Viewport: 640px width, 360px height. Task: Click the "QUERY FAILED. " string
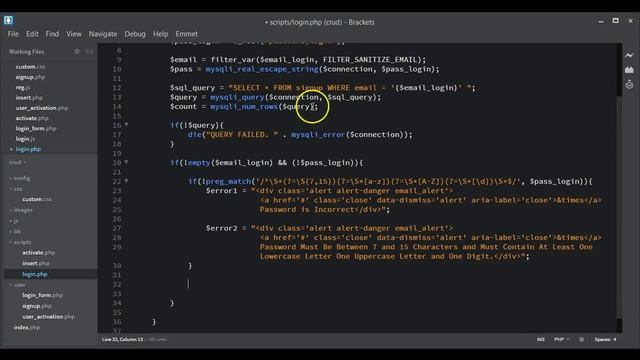pos(242,134)
